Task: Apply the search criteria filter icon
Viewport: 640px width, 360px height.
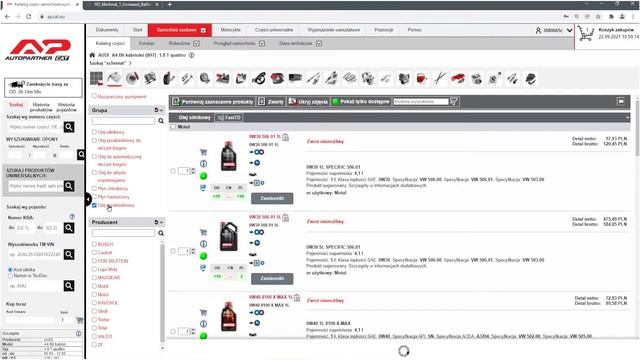Action: pyautogui.click(x=453, y=101)
